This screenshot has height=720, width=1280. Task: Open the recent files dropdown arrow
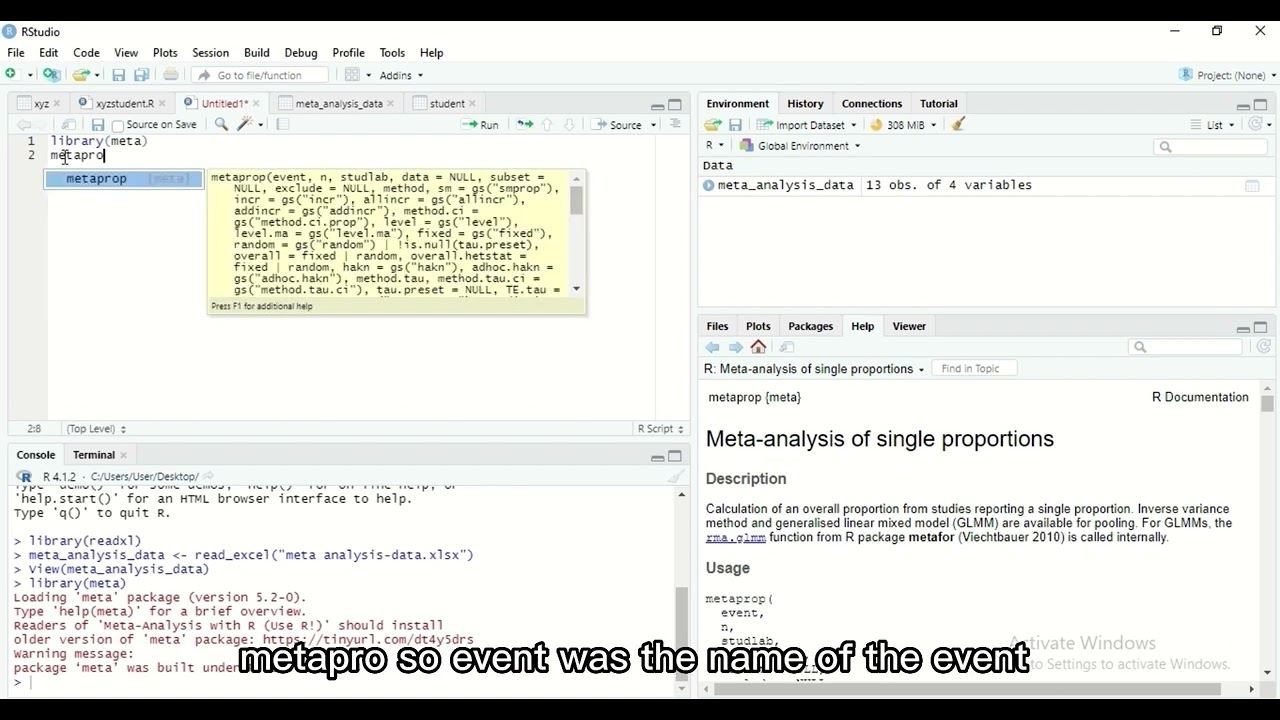97,75
